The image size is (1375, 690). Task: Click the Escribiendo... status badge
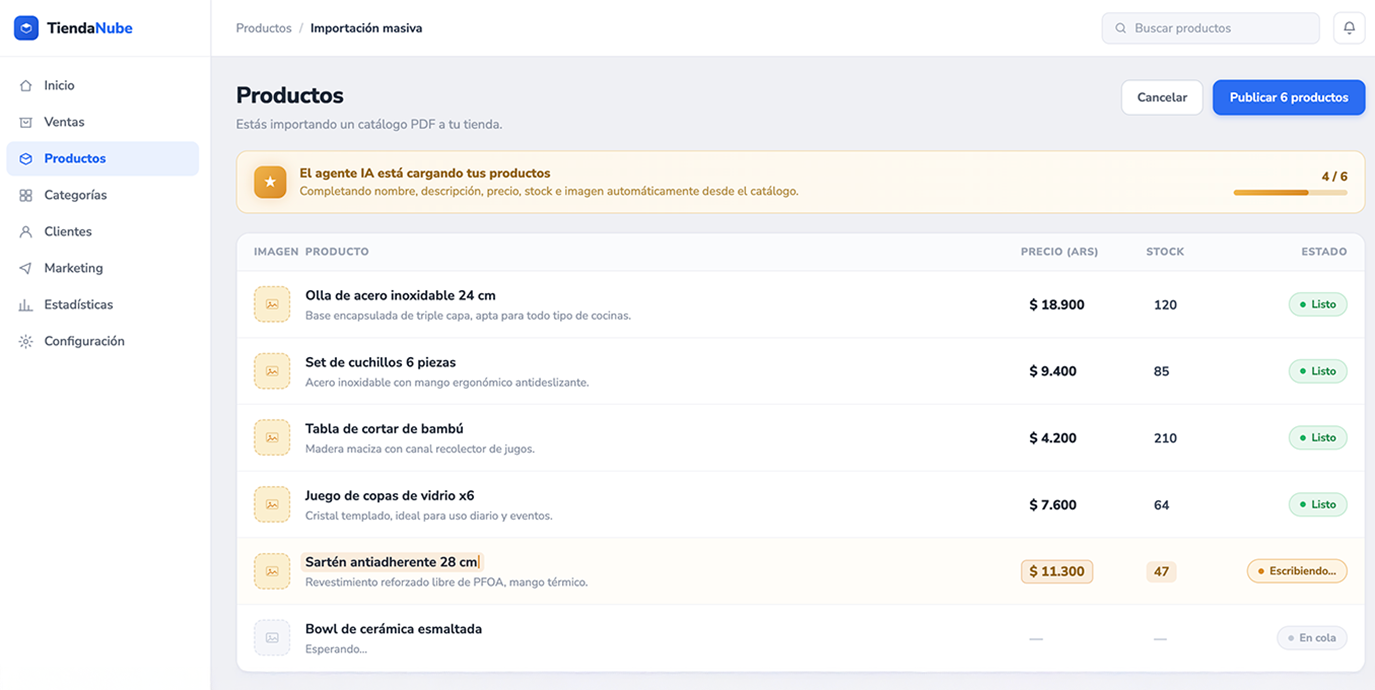[x=1297, y=571]
